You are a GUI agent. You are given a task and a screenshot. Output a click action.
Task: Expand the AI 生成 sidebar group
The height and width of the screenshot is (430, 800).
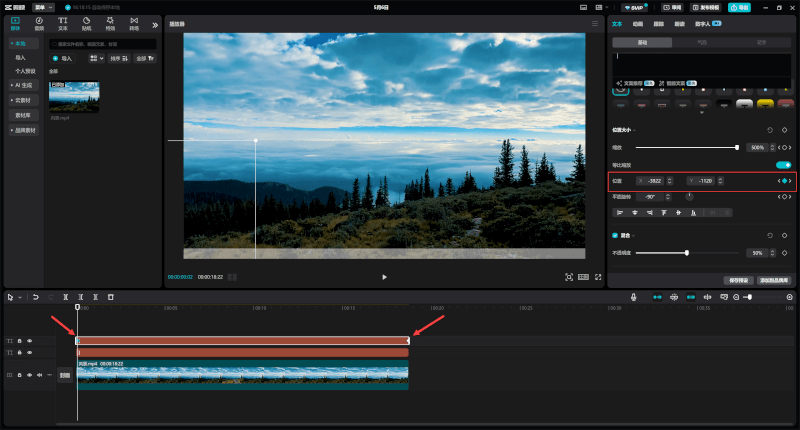23,85
